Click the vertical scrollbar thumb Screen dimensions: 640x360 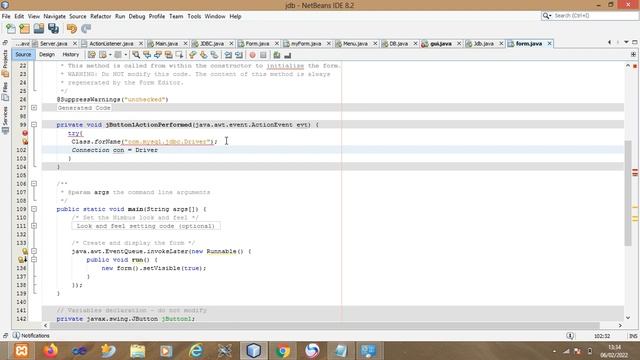628,193
